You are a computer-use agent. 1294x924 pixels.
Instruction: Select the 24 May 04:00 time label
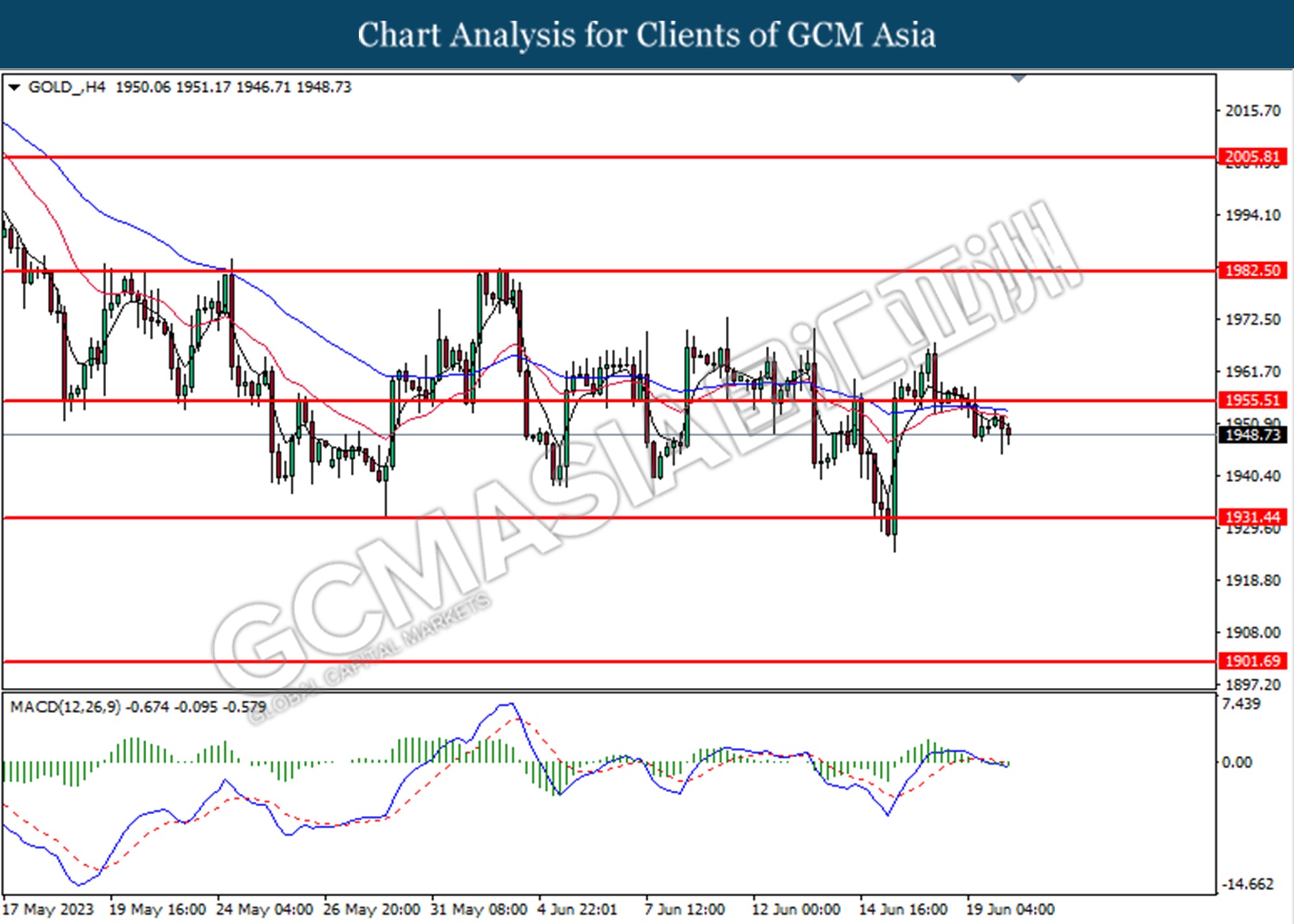tap(265, 910)
